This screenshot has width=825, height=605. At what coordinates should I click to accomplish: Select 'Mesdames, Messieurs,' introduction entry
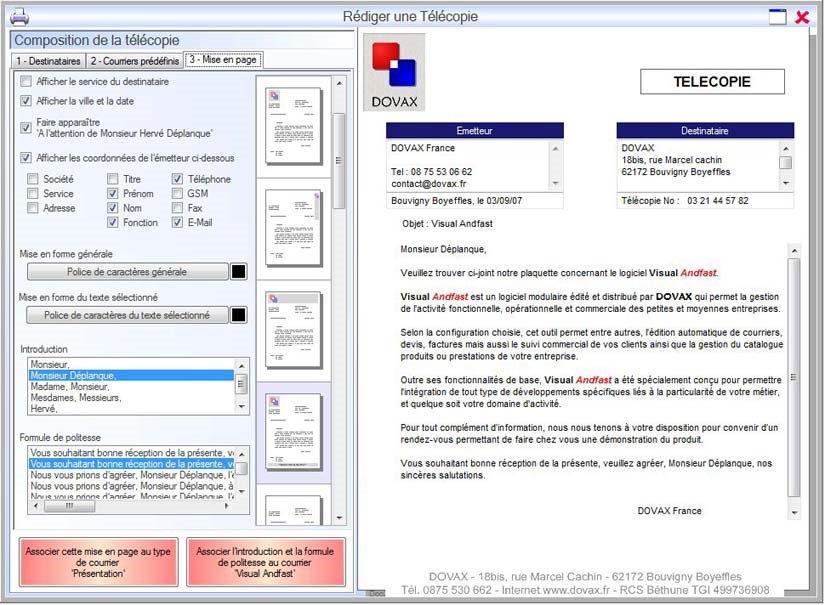pyautogui.click(x=130, y=398)
